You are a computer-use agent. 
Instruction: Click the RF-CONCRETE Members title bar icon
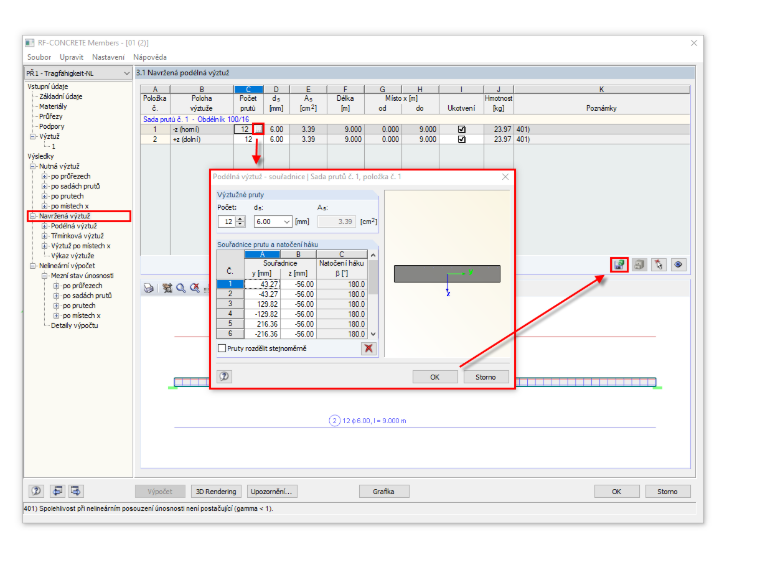pos(30,43)
